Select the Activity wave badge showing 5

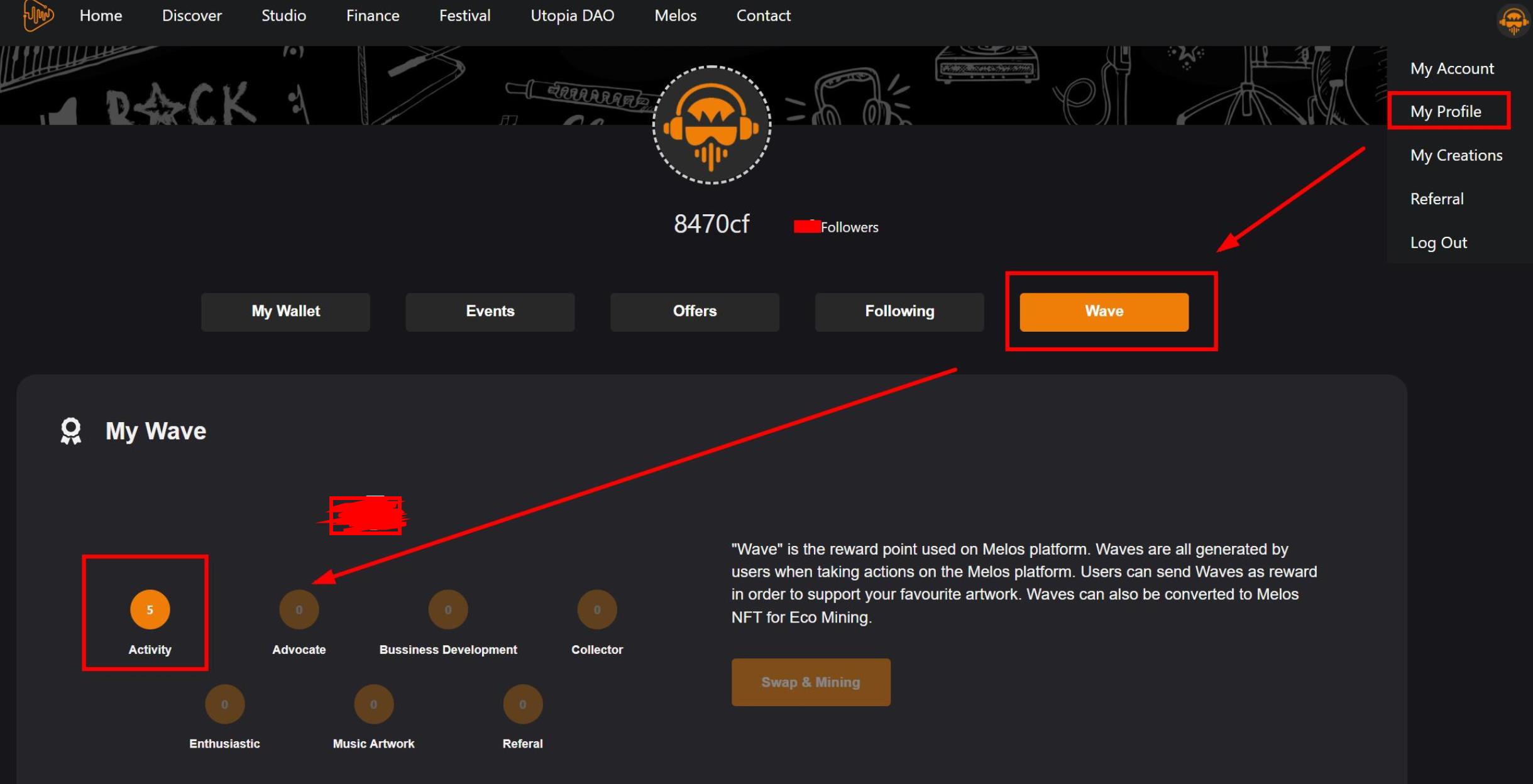point(150,609)
